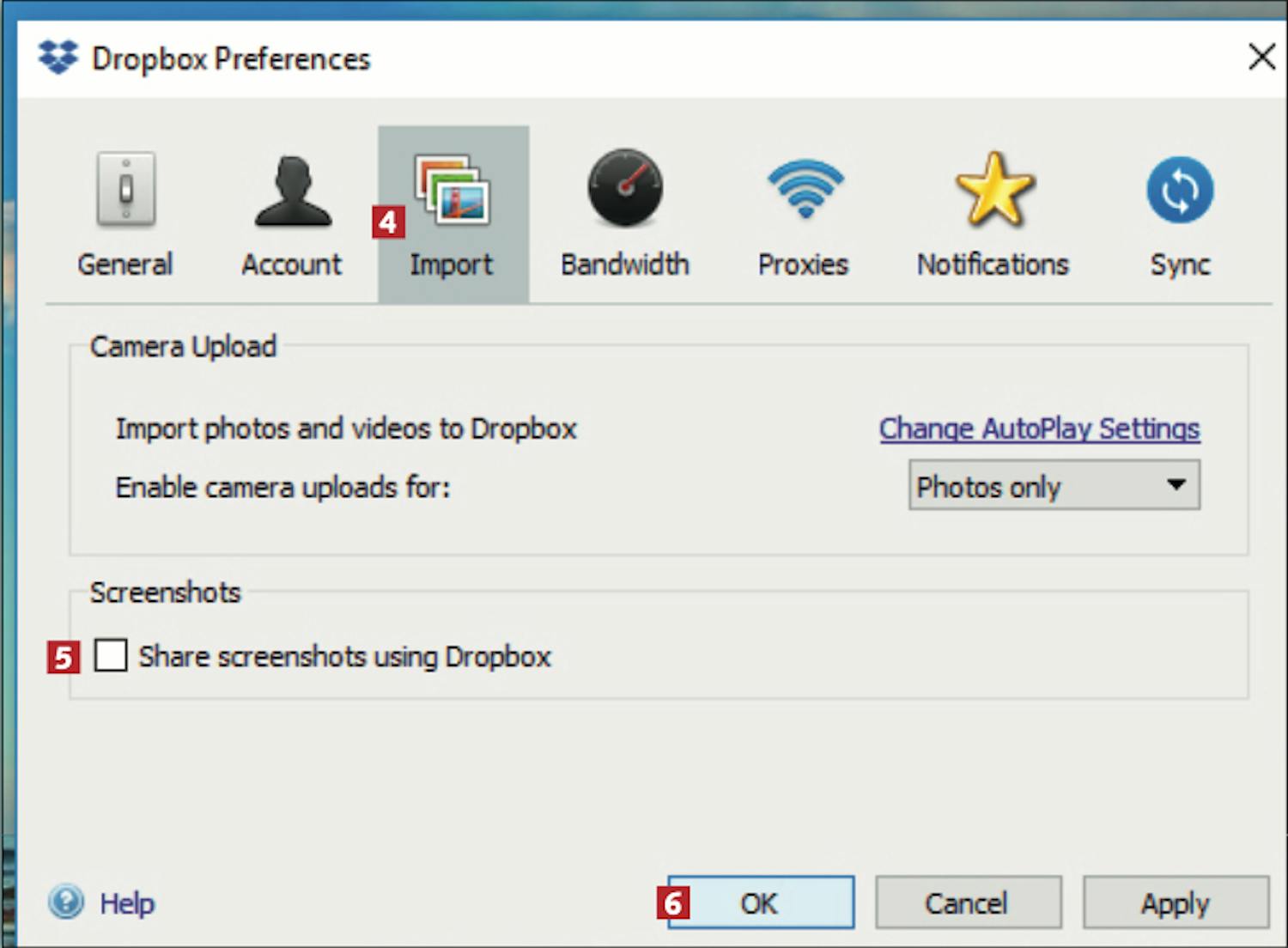
Task: Click the 'Import photos and videos to Dropbox' text
Action: pos(346,428)
